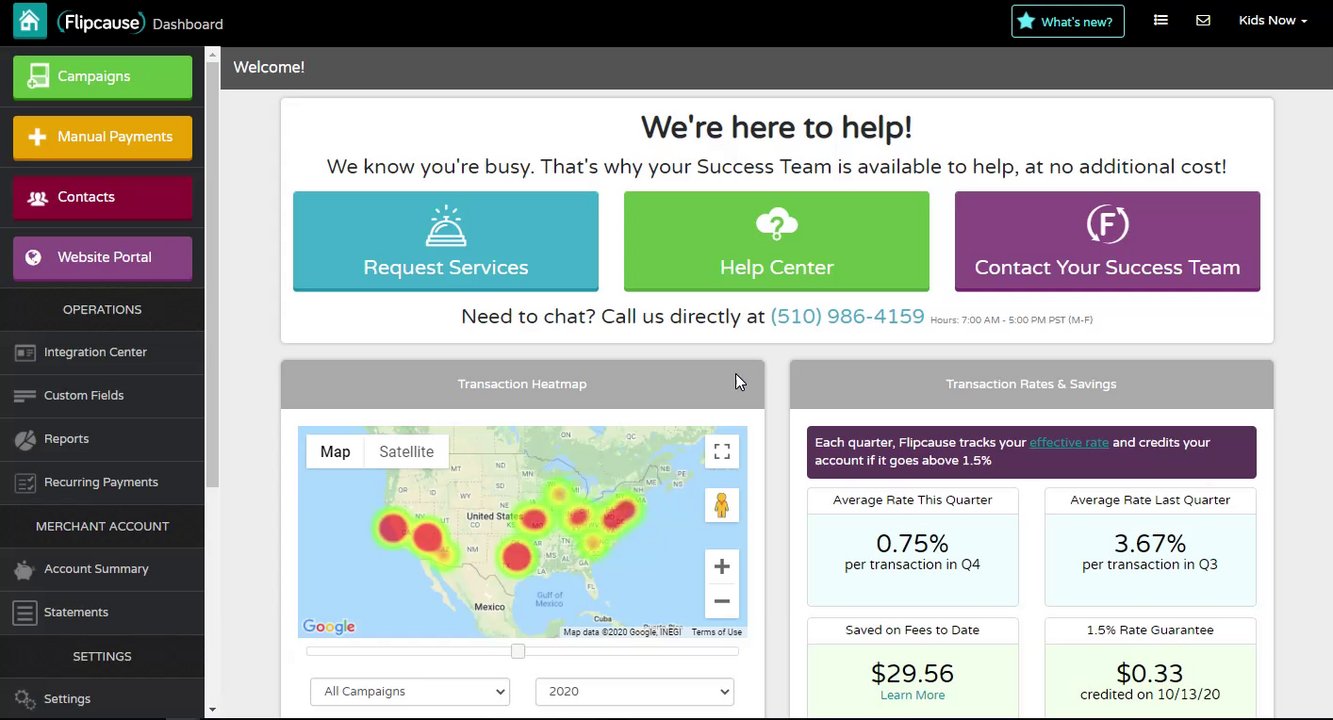1333x720 pixels.
Task: Go to Reports in sidebar
Action: (102, 439)
